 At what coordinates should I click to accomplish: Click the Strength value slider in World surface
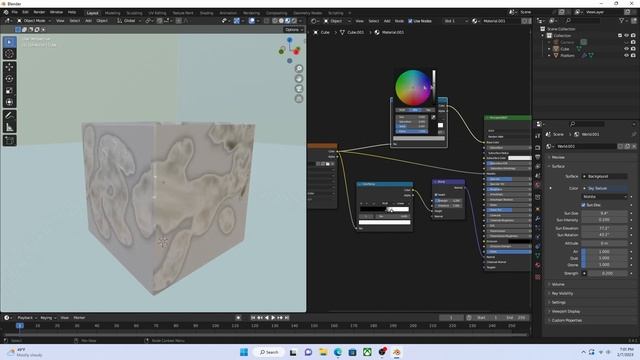tap(608, 273)
